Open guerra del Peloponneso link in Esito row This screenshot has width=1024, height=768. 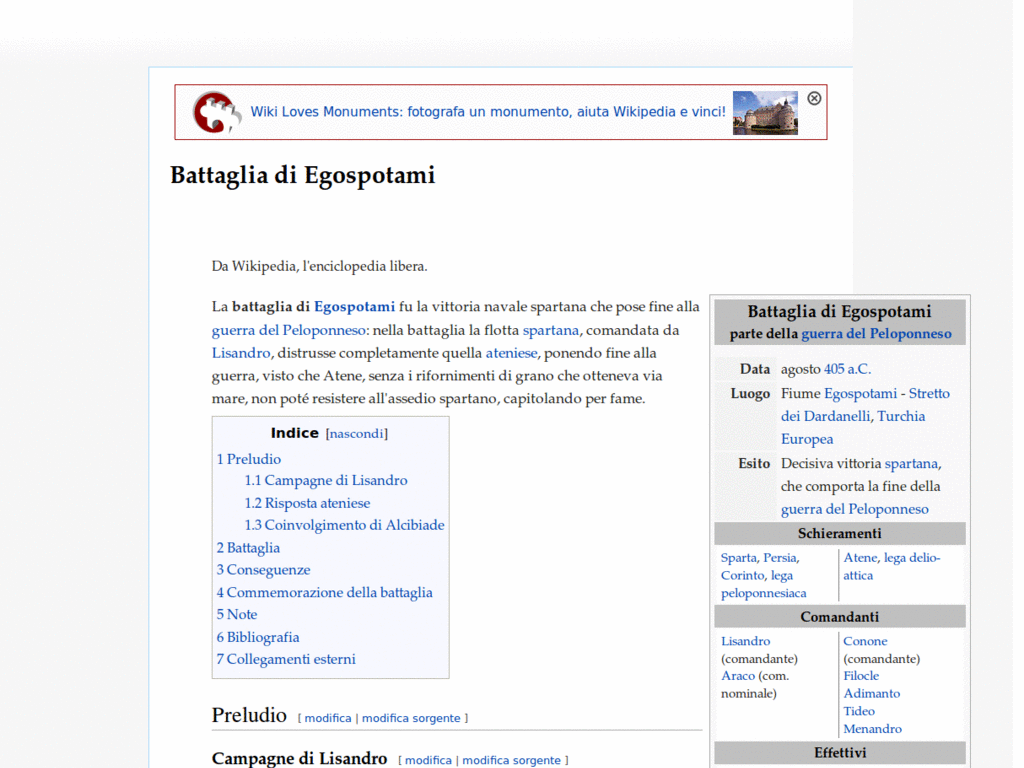coord(855,509)
